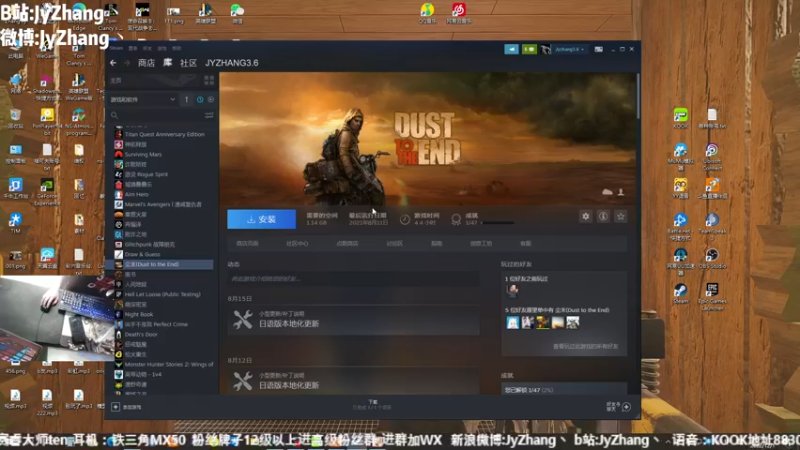The height and width of the screenshot is (450, 800).
Task: Switch library to grid collections view
Action: (209, 81)
